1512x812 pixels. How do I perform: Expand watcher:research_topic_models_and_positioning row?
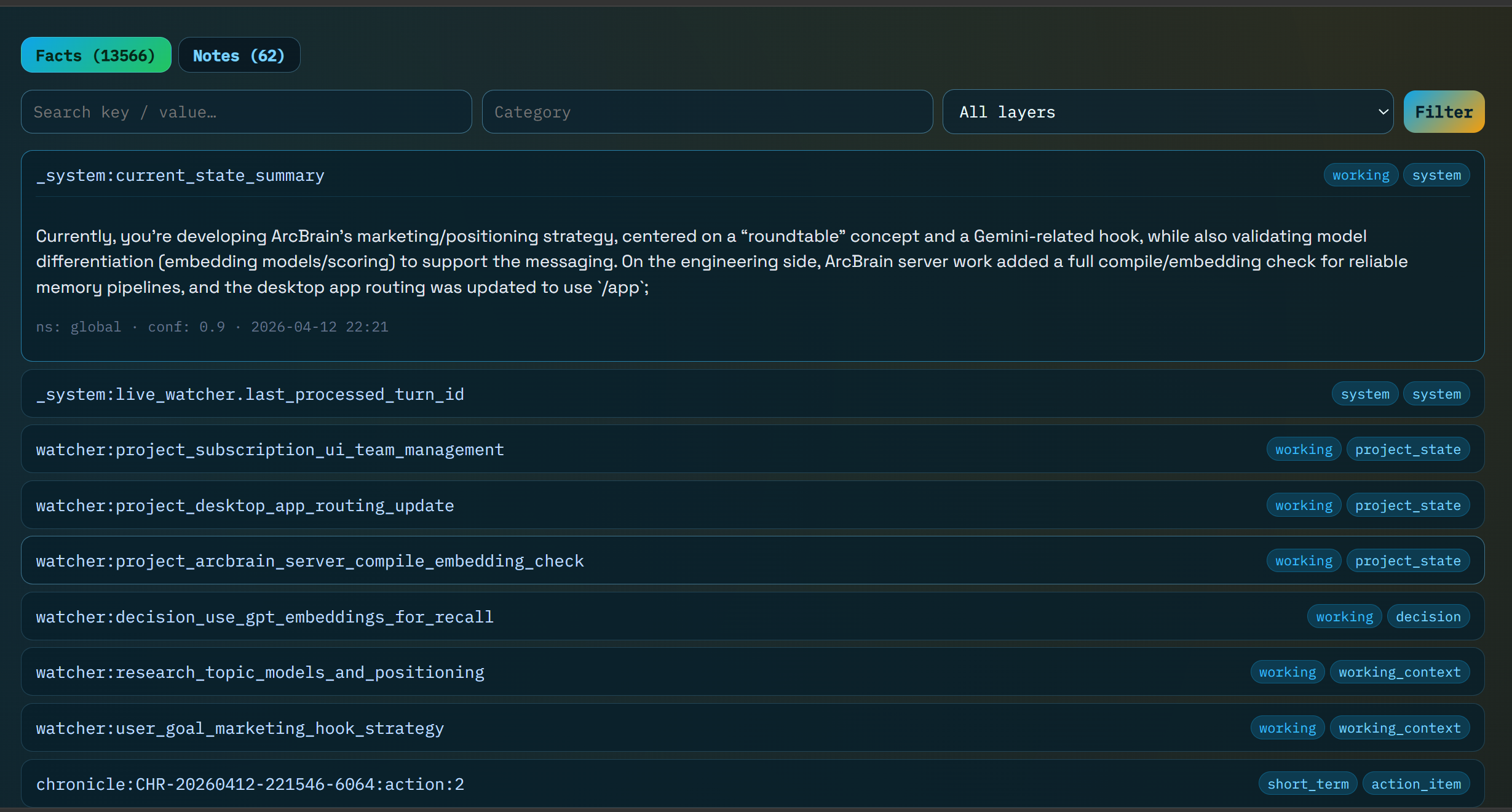point(260,672)
